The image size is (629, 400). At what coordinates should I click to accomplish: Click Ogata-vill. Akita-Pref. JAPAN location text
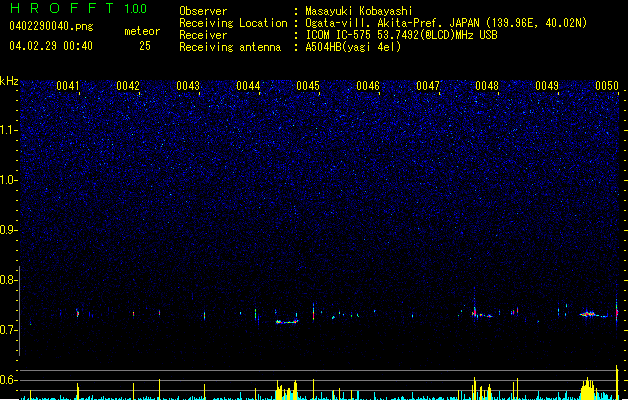[x=446, y=23]
